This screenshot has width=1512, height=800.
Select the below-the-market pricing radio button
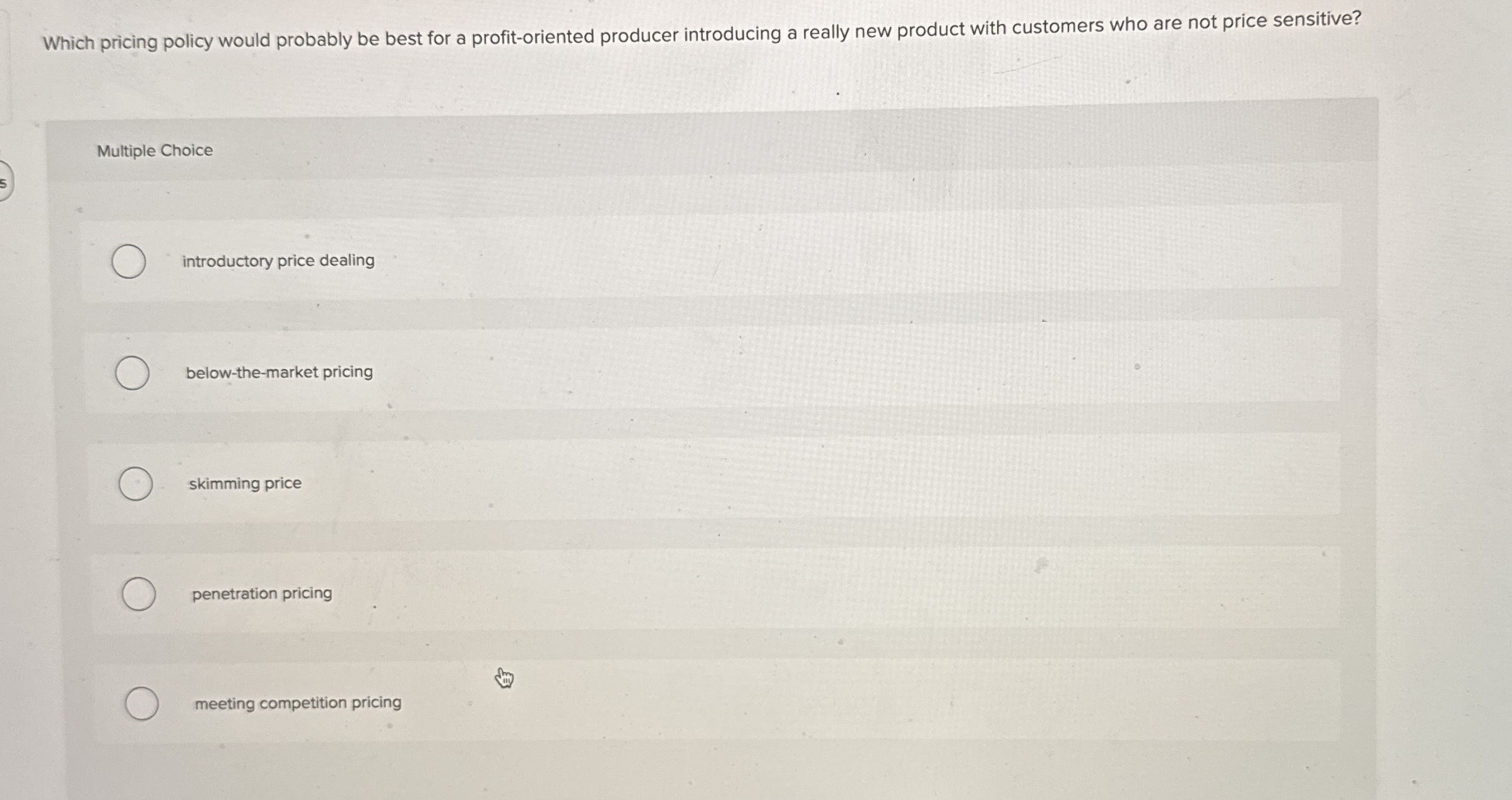133,372
